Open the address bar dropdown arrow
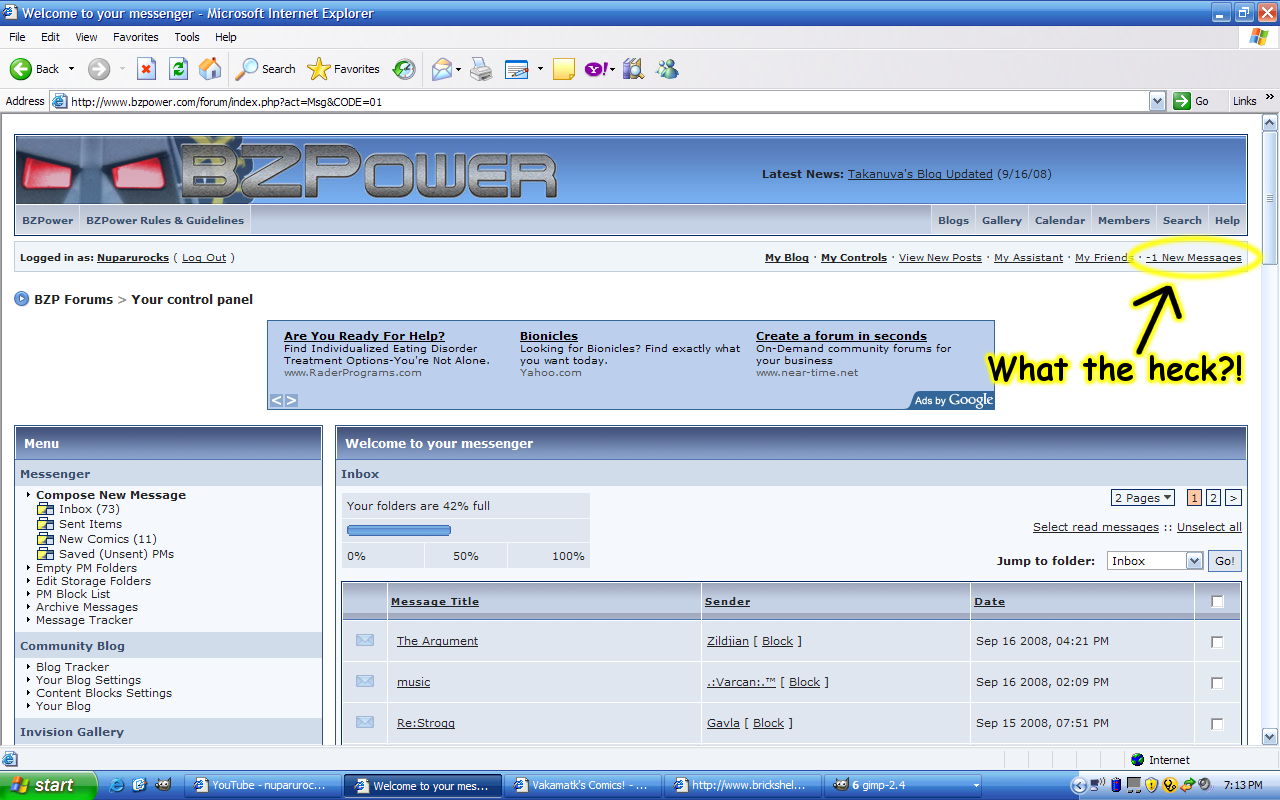 (1157, 101)
